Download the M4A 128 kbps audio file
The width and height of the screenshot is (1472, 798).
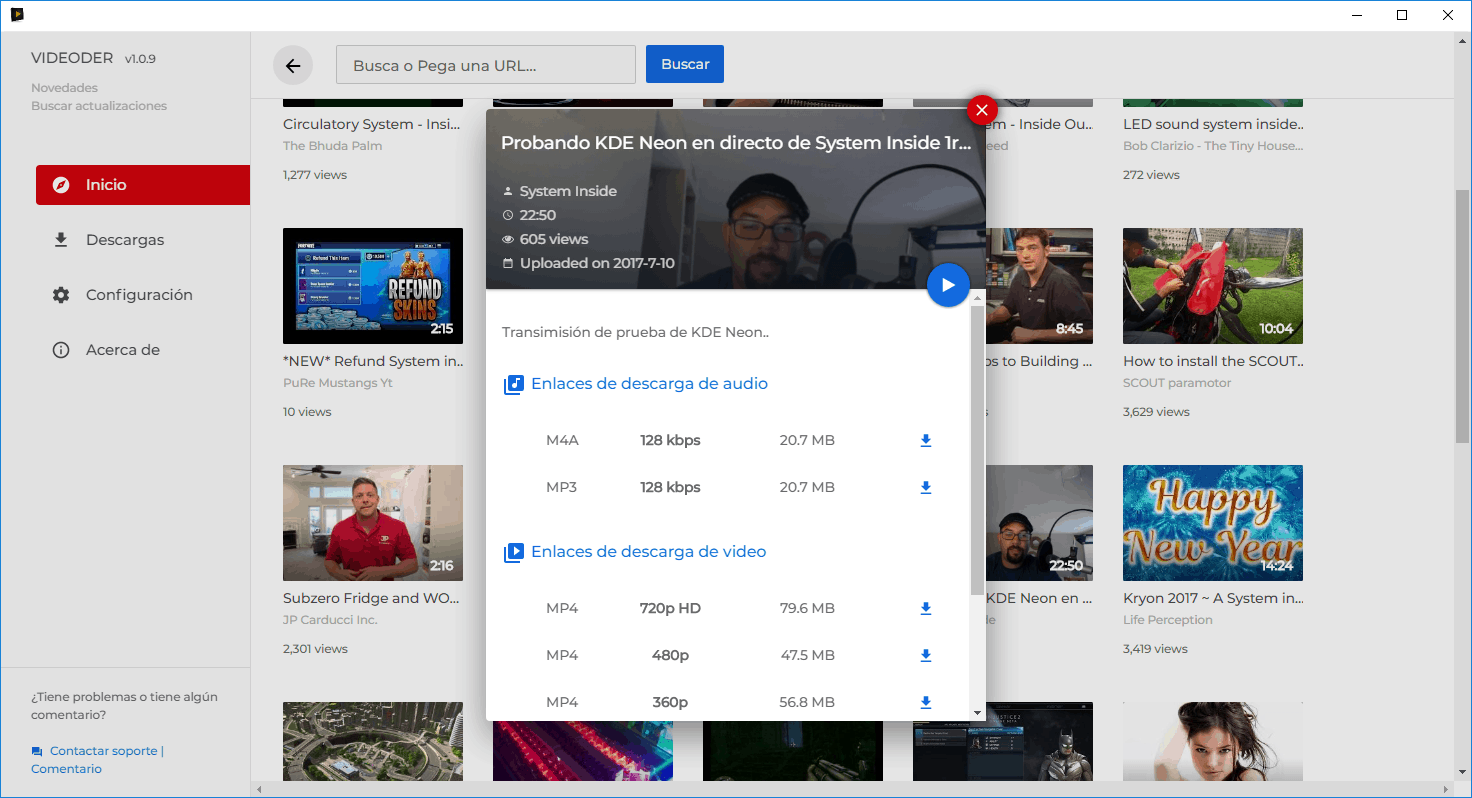click(x=925, y=440)
